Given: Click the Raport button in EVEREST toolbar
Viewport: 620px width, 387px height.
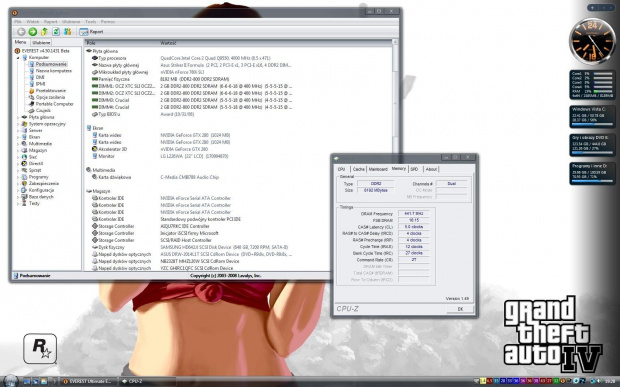Looking at the screenshot, I should 91,32.
